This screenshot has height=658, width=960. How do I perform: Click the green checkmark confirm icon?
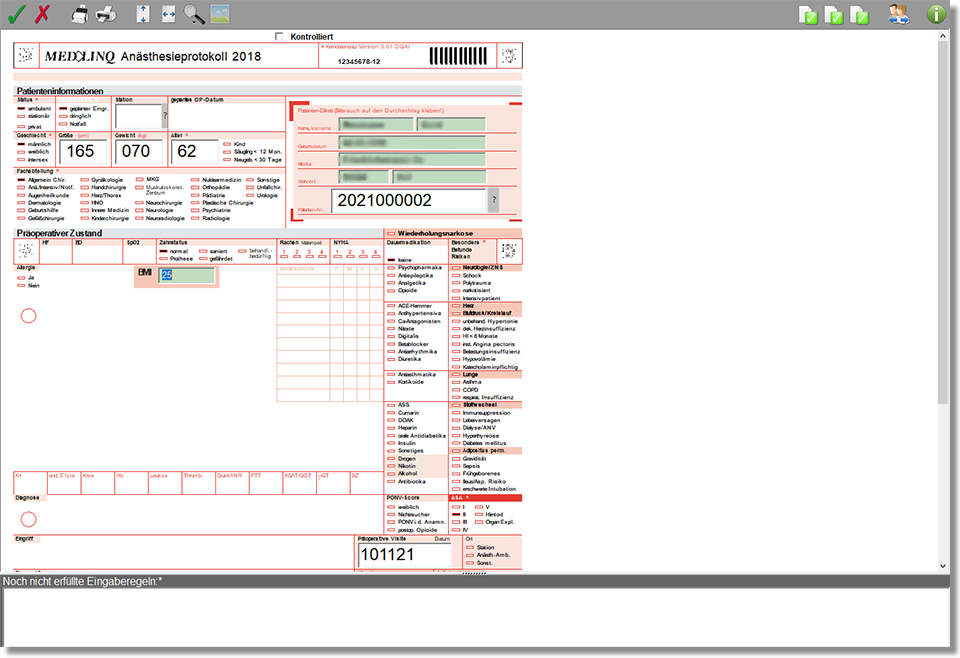pos(16,14)
